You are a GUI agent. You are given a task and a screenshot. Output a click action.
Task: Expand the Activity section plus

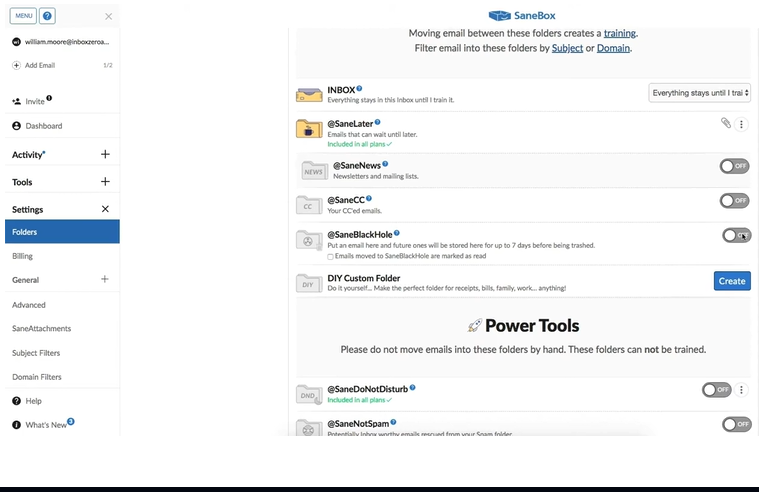click(105, 154)
